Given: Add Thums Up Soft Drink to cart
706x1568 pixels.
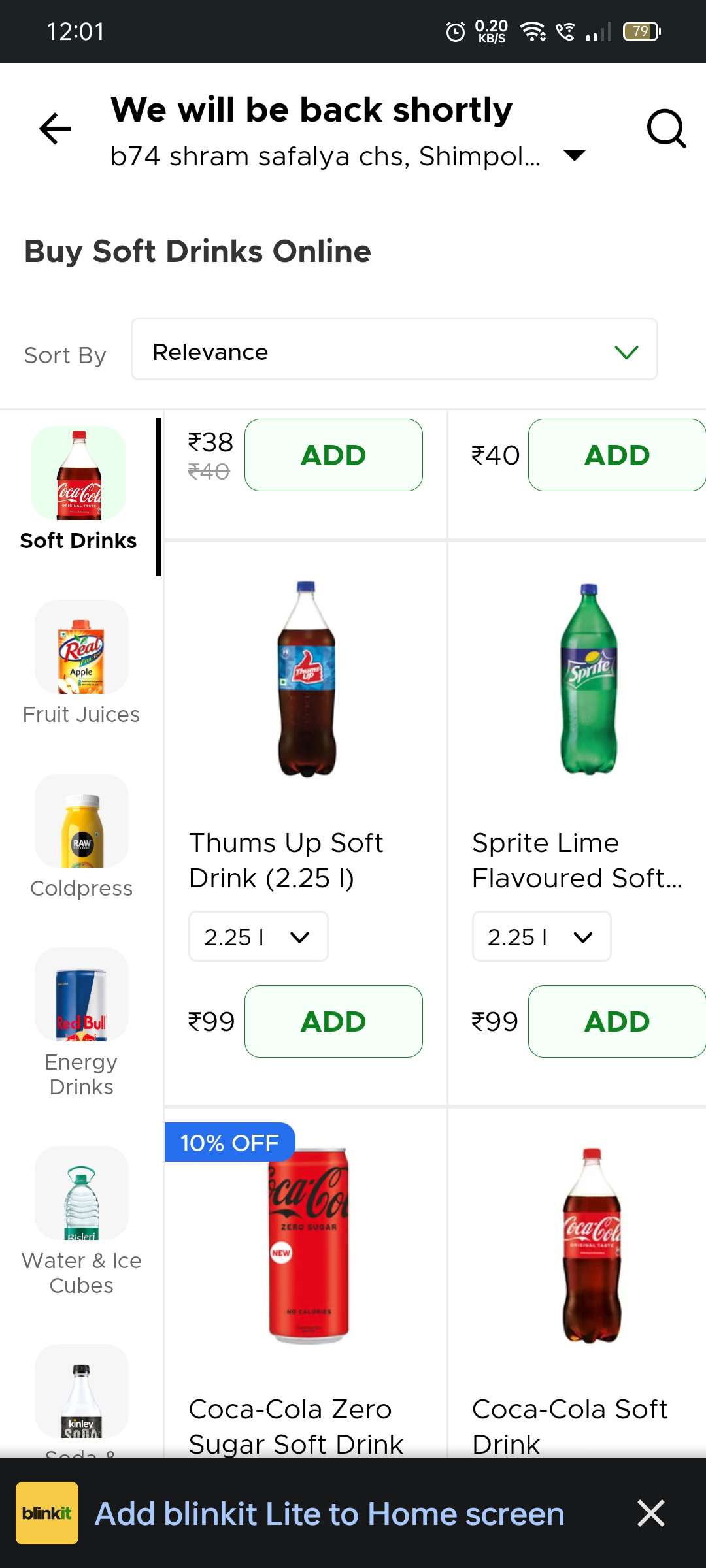Looking at the screenshot, I should tap(333, 1021).
